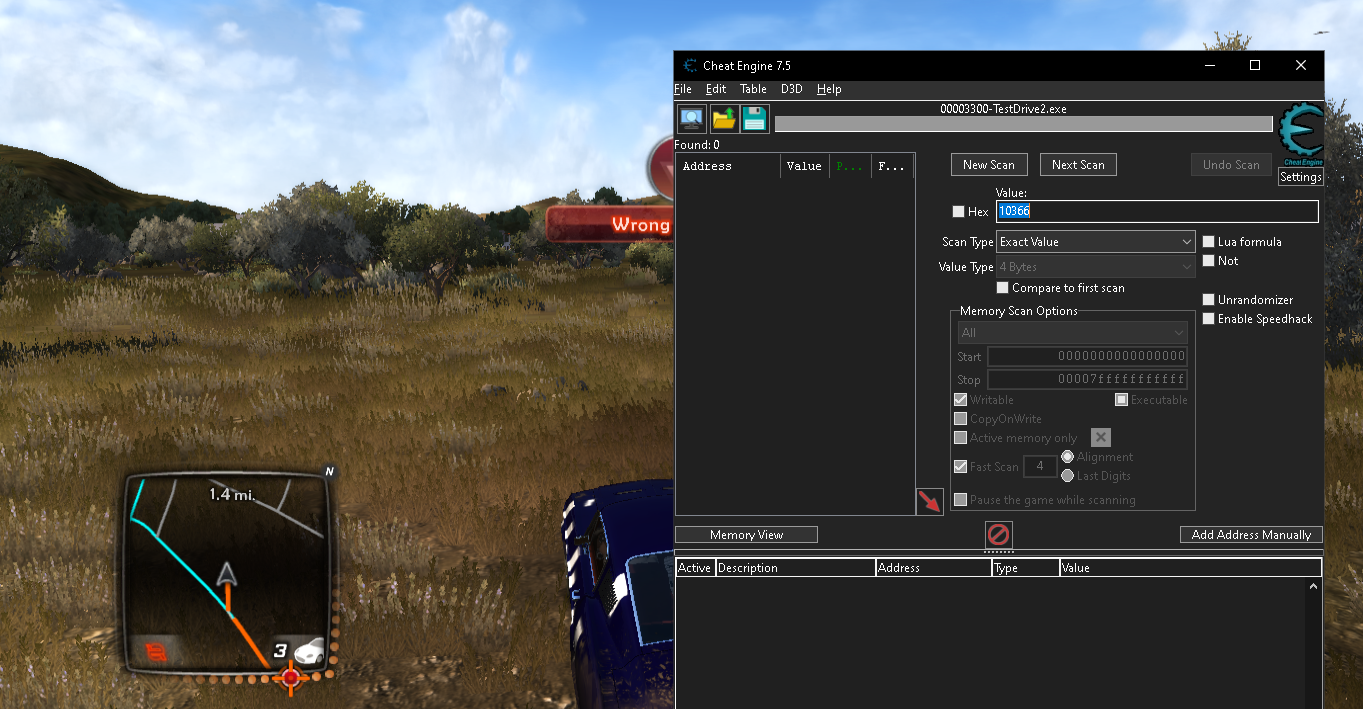The width and height of the screenshot is (1363, 709).
Task: Toggle the Fast Scan checkbox
Action: (x=961, y=467)
